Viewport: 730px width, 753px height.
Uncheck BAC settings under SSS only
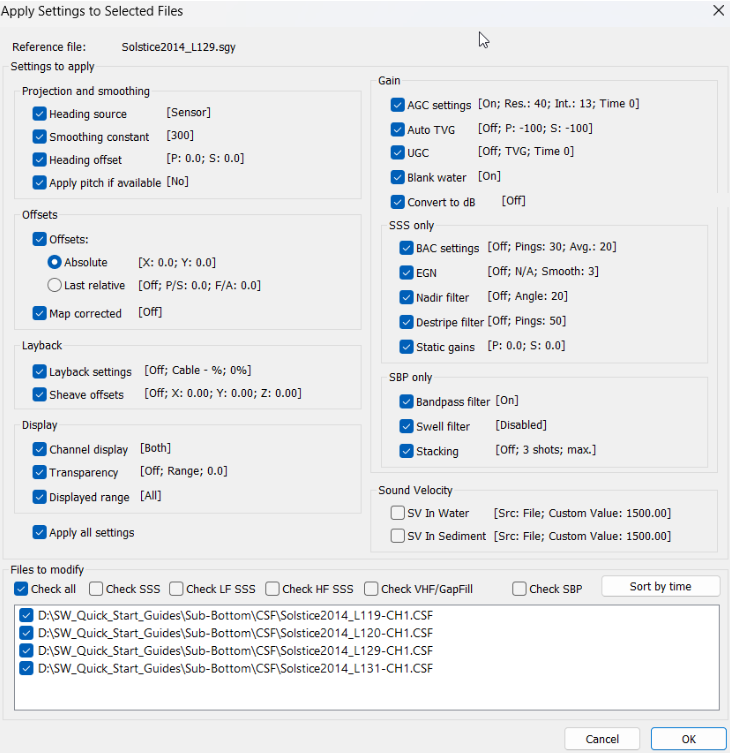pyautogui.click(x=406, y=248)
